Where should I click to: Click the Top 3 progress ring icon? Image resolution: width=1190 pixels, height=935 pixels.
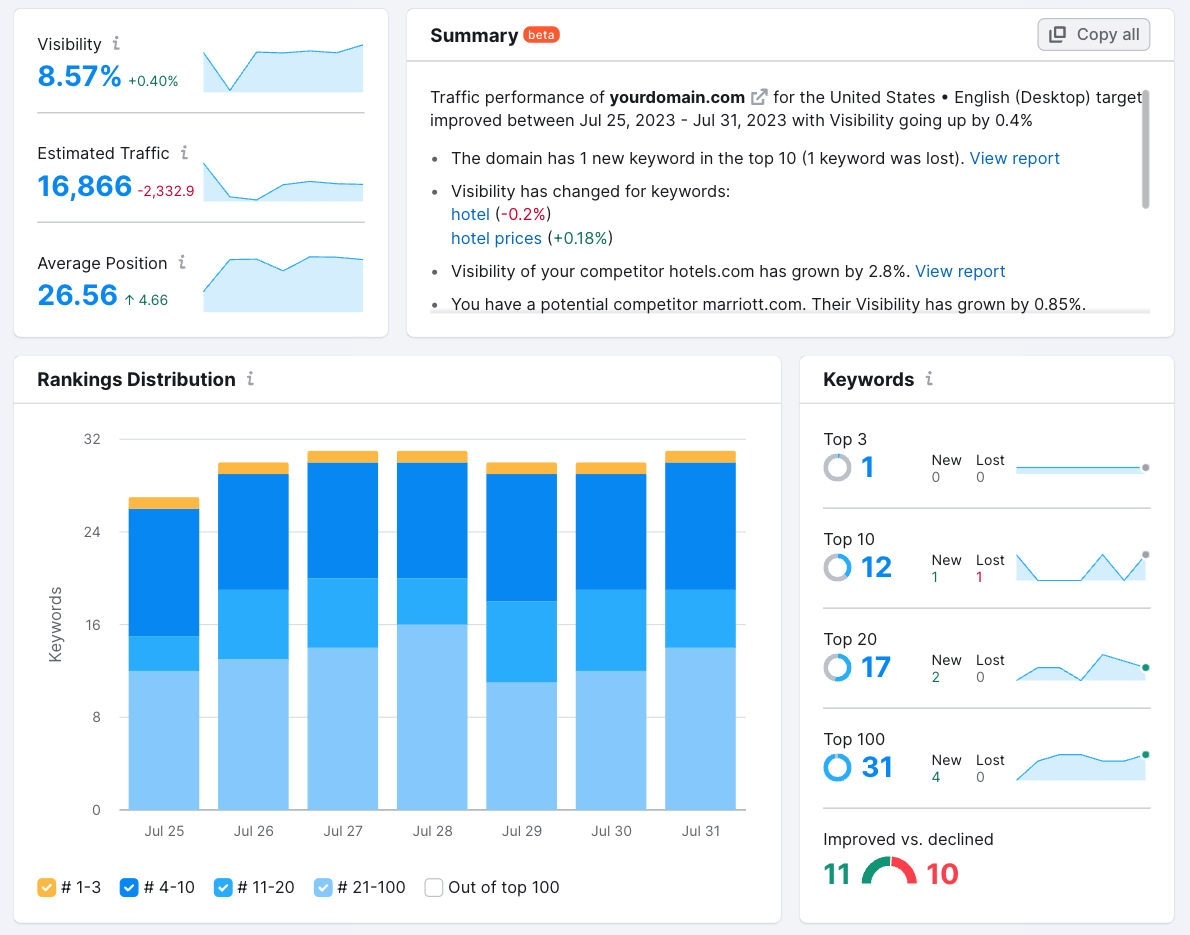pos(837,467)
